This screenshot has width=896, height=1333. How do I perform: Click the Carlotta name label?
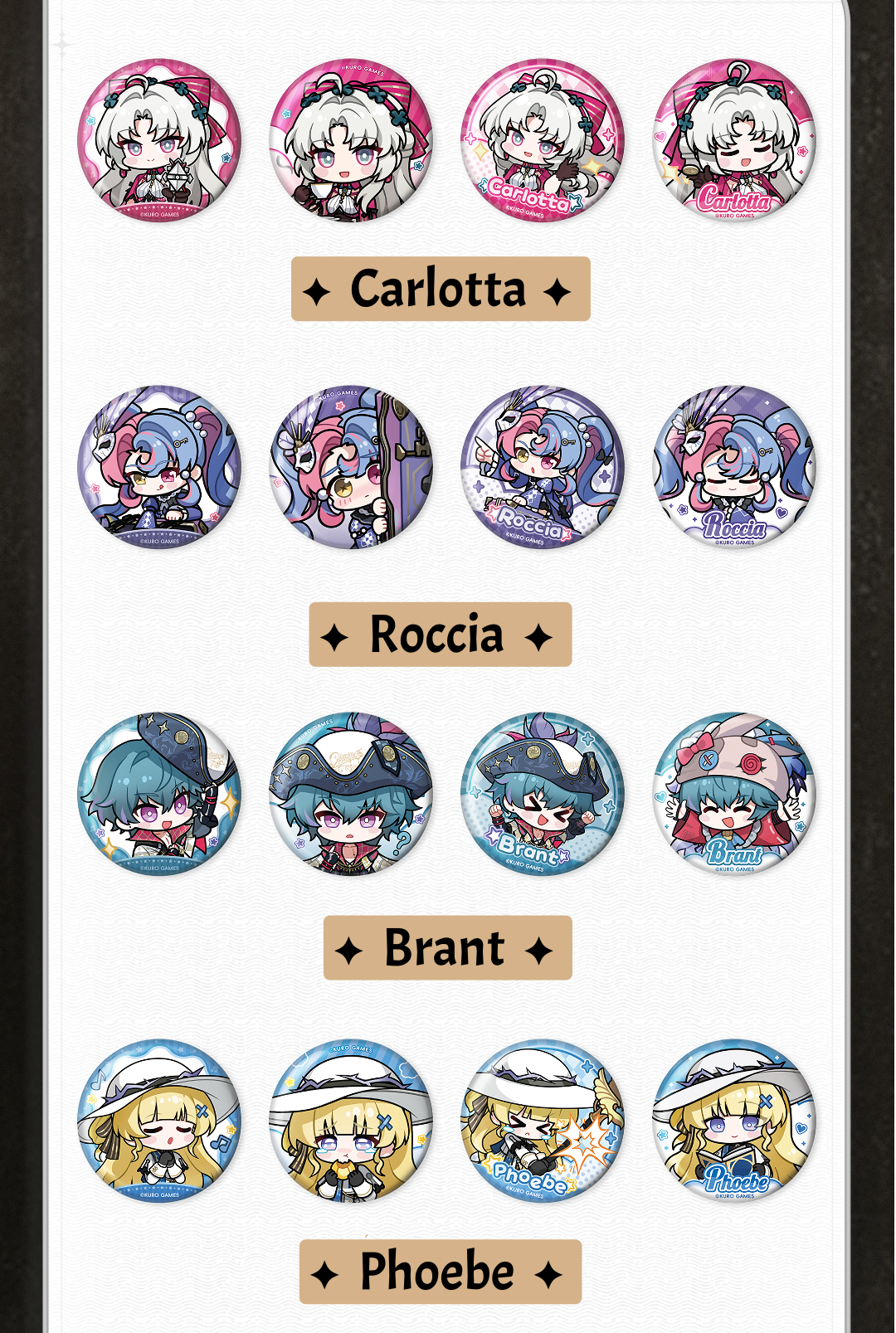[x=441, y=289]
